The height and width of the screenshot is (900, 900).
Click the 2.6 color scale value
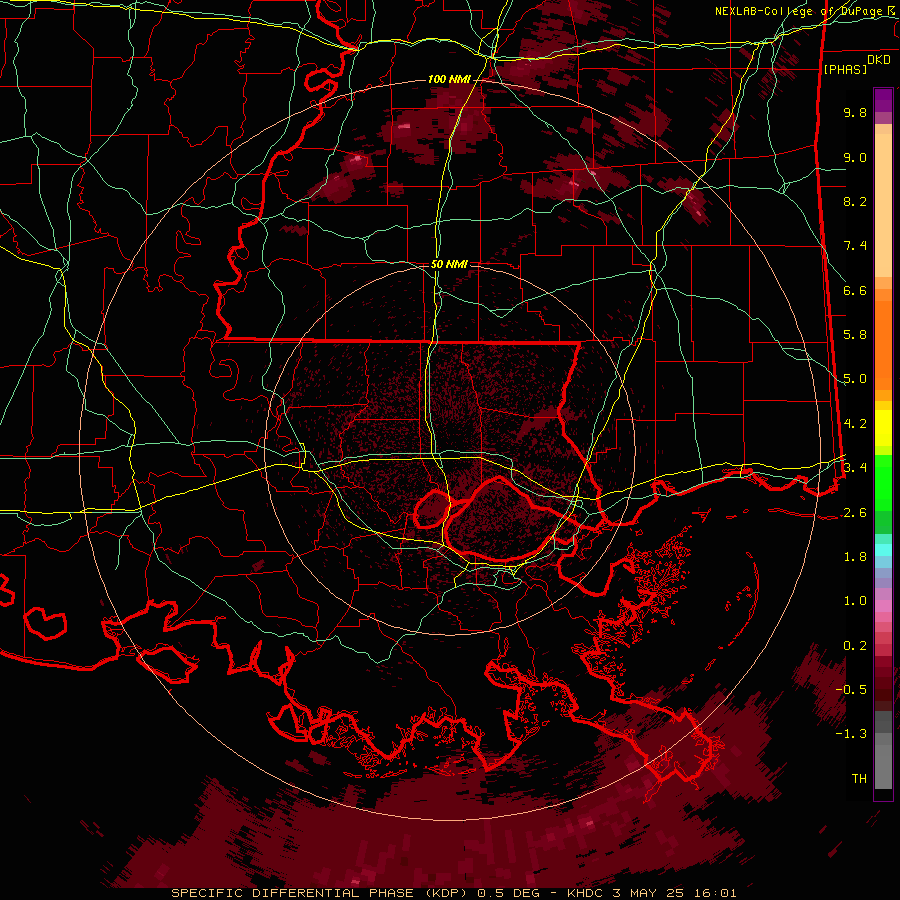(855, 513)
